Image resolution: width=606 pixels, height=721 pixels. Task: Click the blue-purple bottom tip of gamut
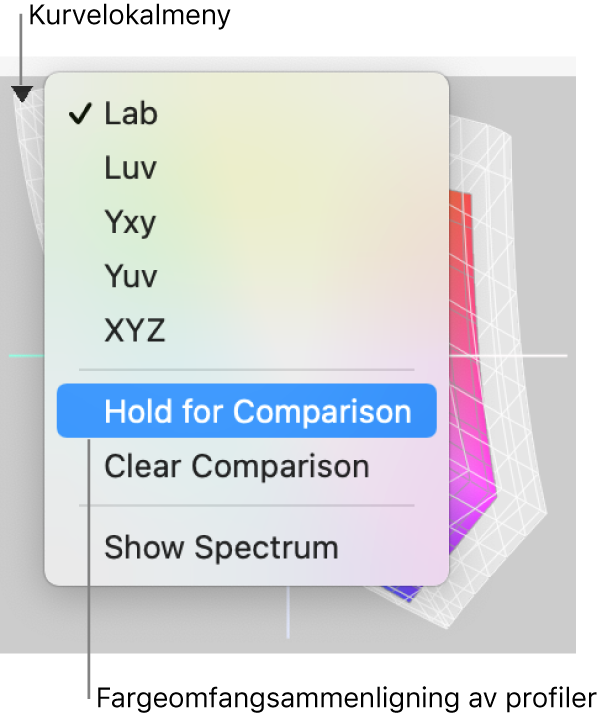(x=407, y=593)
